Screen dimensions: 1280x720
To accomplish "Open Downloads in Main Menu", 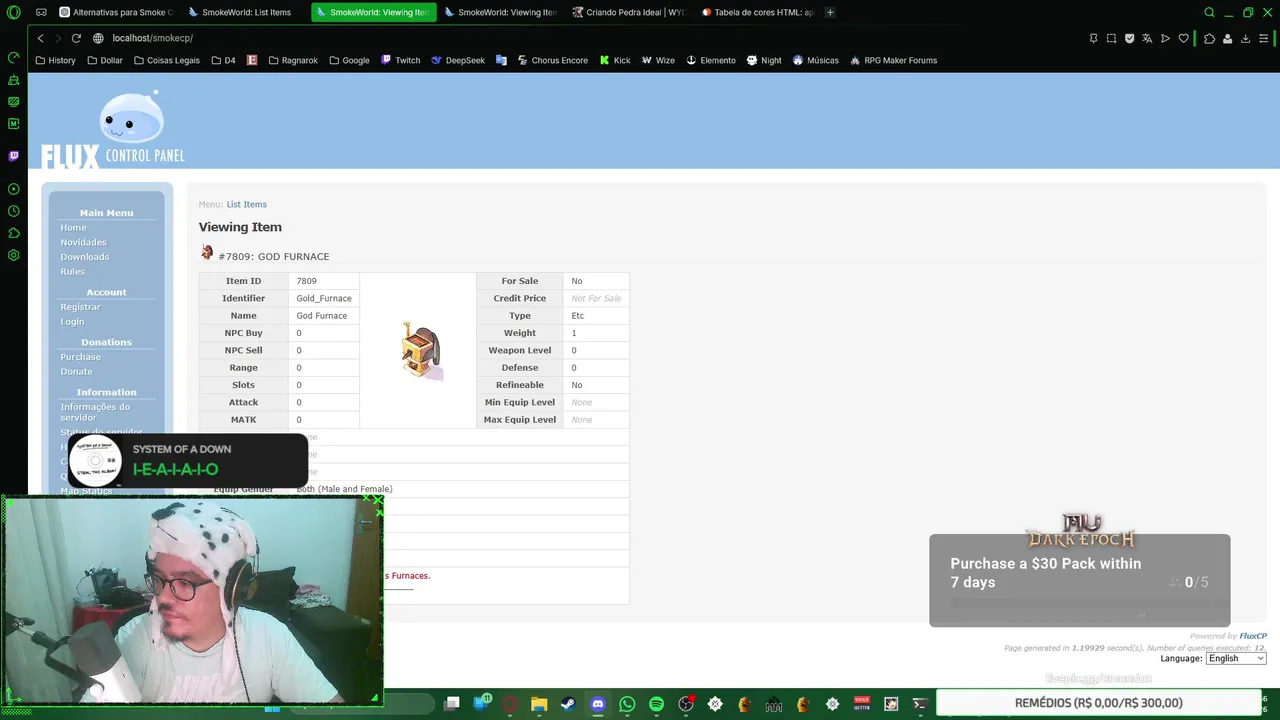I will tap(84, 257).
